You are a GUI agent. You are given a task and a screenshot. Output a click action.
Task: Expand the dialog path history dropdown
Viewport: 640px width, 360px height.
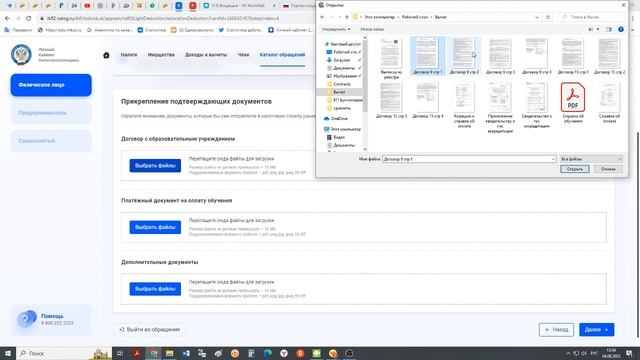click(537, 17)
